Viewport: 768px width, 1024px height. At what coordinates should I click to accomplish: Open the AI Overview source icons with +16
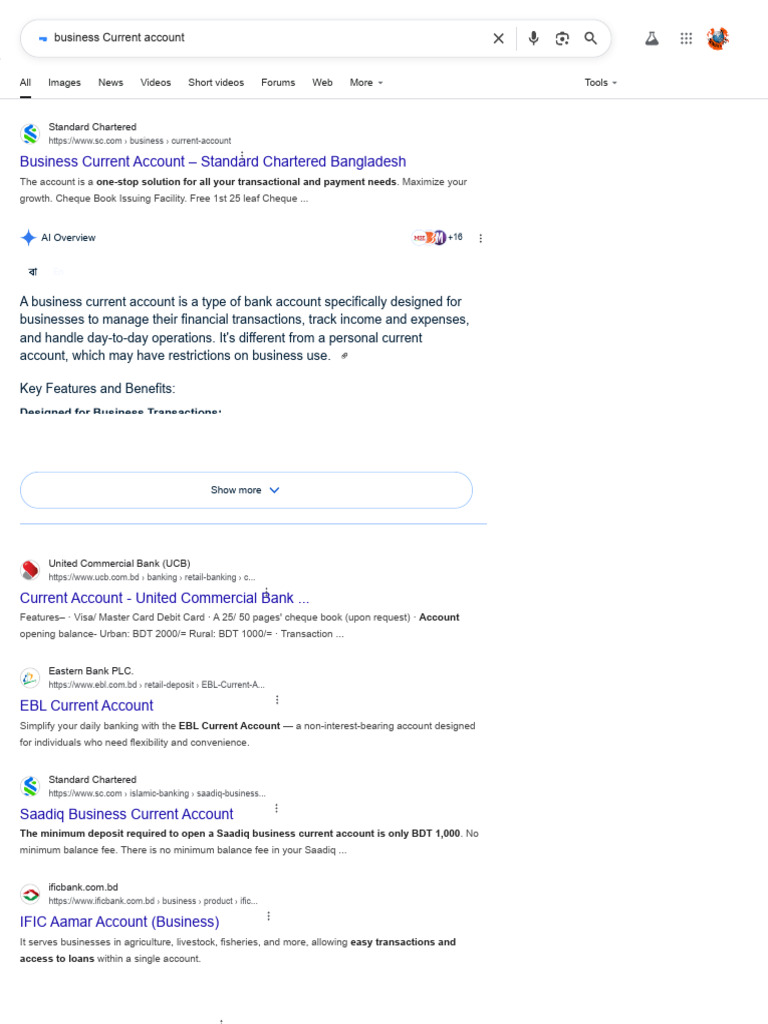coord(438,238)
